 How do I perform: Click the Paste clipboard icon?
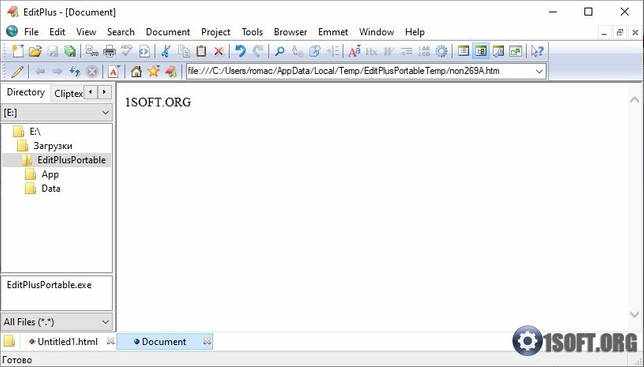tap(201, 51)
